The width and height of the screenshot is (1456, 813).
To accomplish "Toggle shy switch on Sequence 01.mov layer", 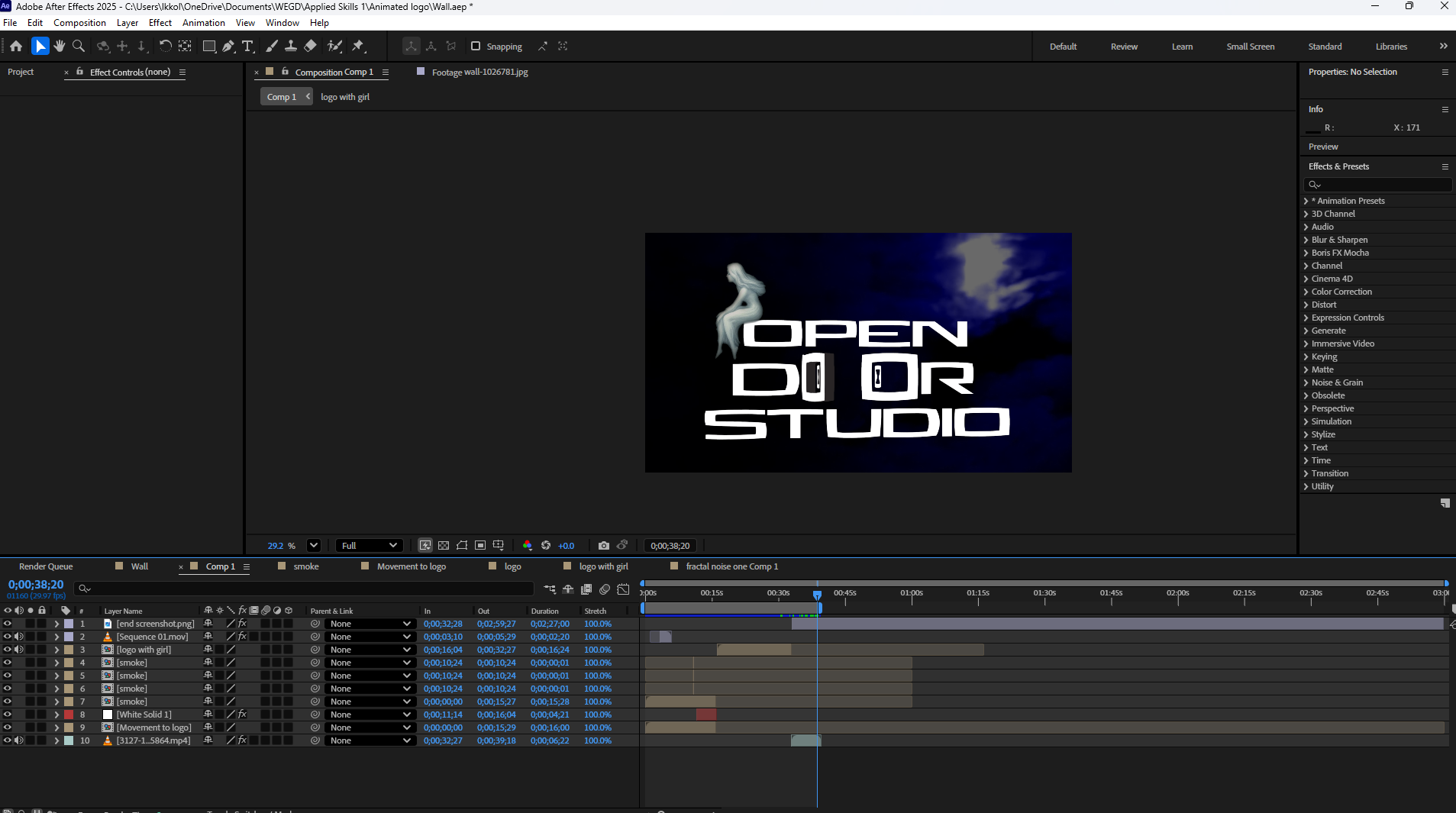I will tap(208, 637).
